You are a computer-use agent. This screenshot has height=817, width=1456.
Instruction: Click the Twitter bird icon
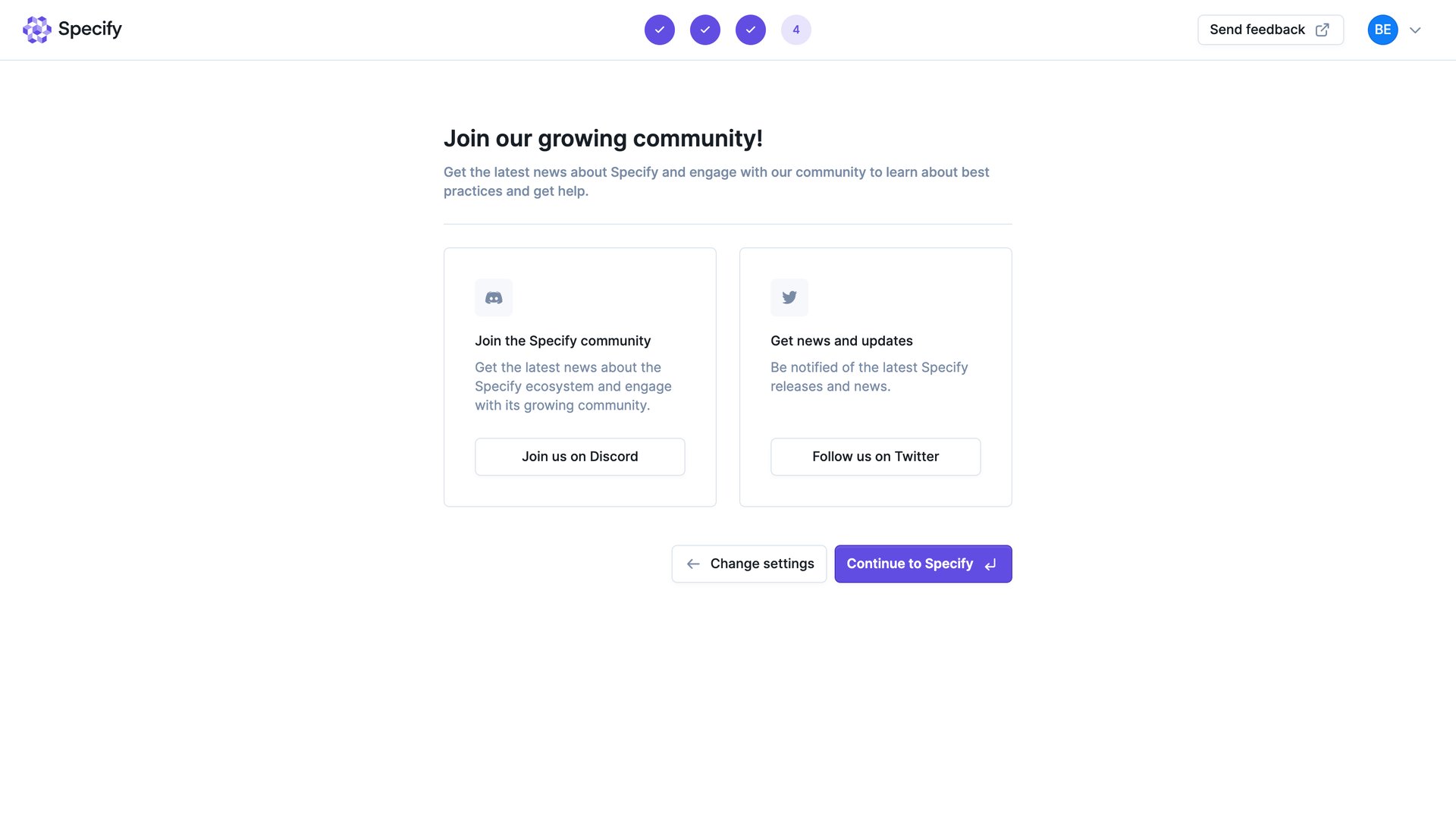tap(789, 297)
